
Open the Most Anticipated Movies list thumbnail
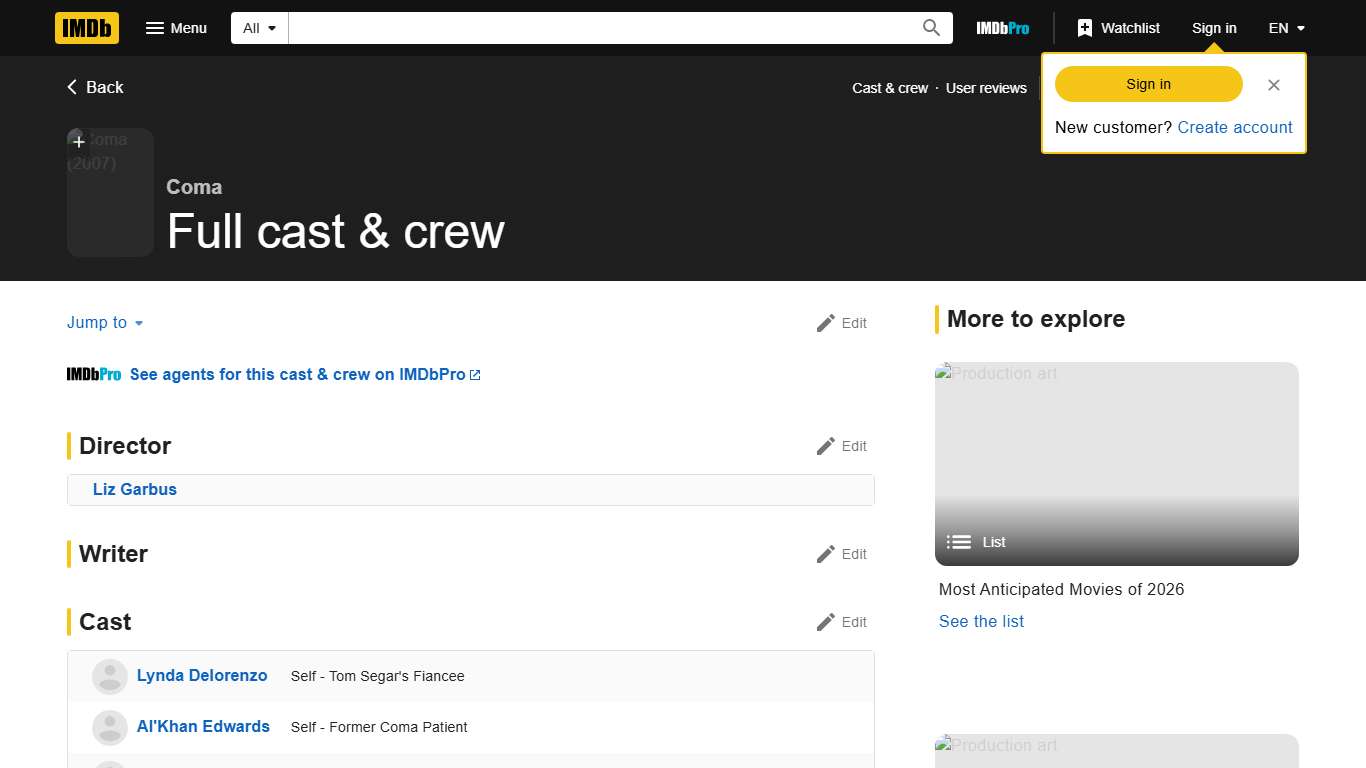pos(1116,463)
